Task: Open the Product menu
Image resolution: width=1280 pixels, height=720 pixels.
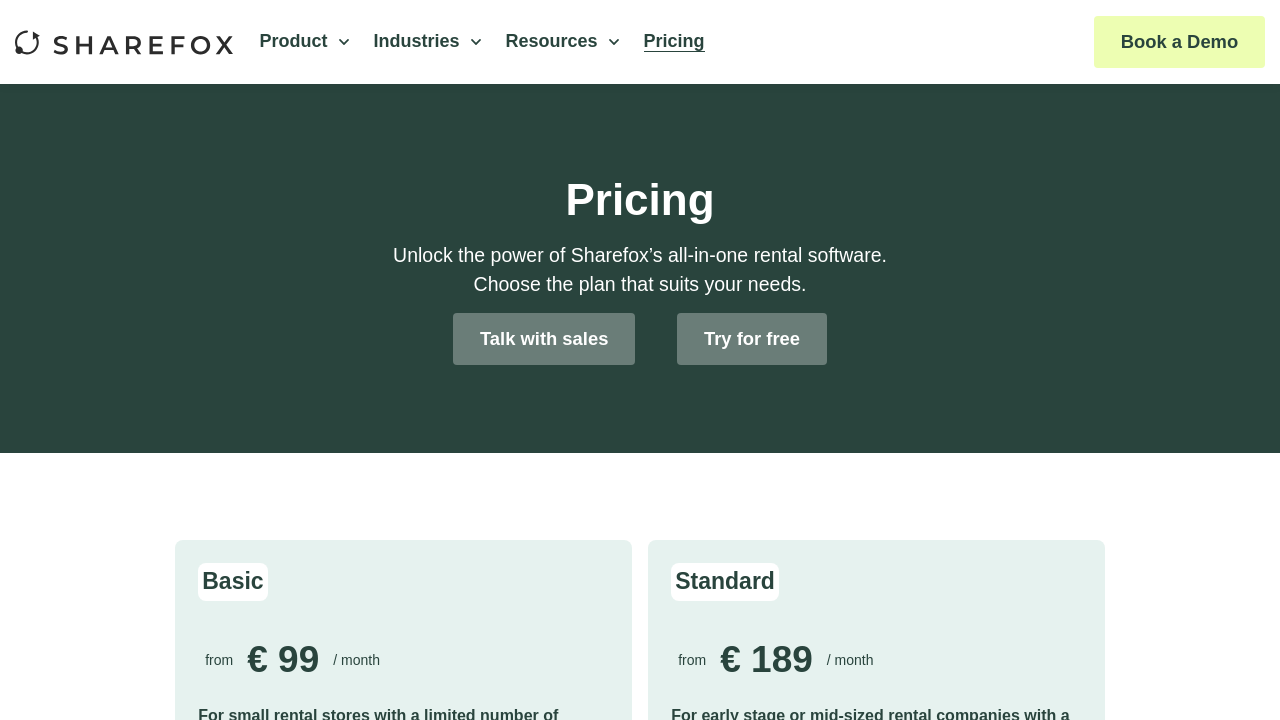Action: [x=293, y=41]
